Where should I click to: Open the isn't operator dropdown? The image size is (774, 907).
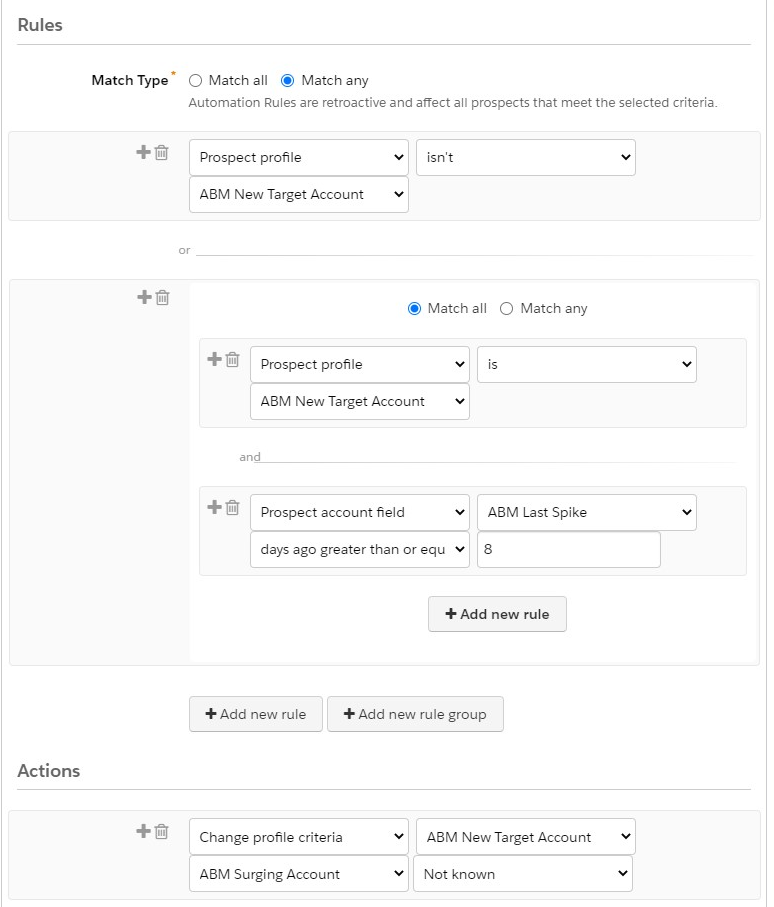525,158
